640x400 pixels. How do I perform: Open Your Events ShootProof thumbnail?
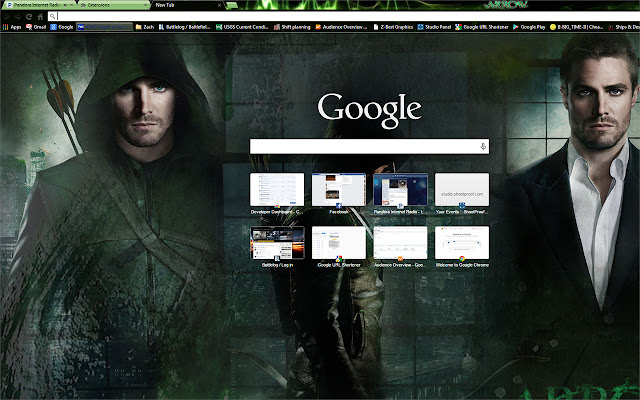tap(462, 189)
